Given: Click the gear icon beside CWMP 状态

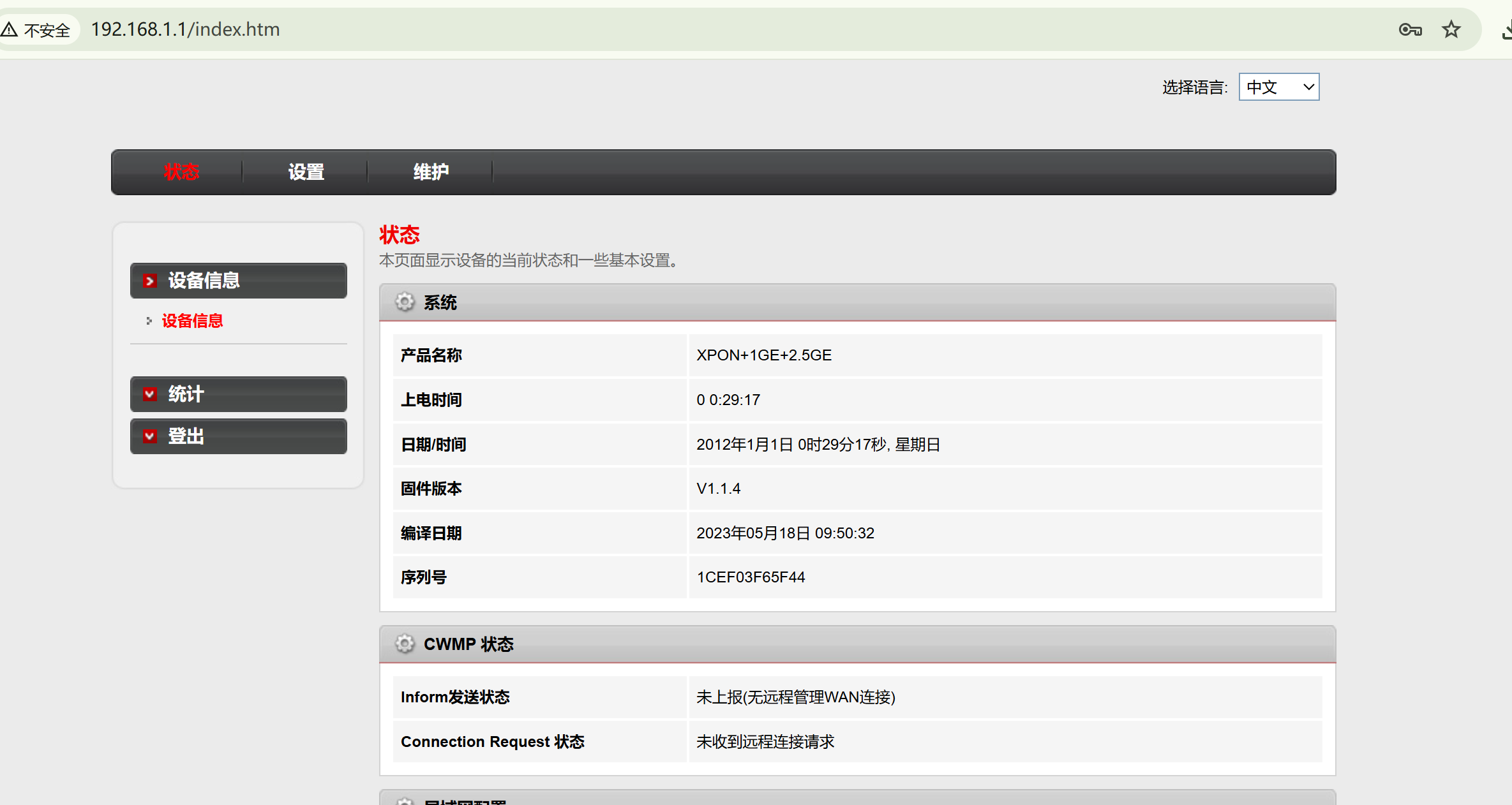Looking at the screenshot, I should tap(405, 644).
